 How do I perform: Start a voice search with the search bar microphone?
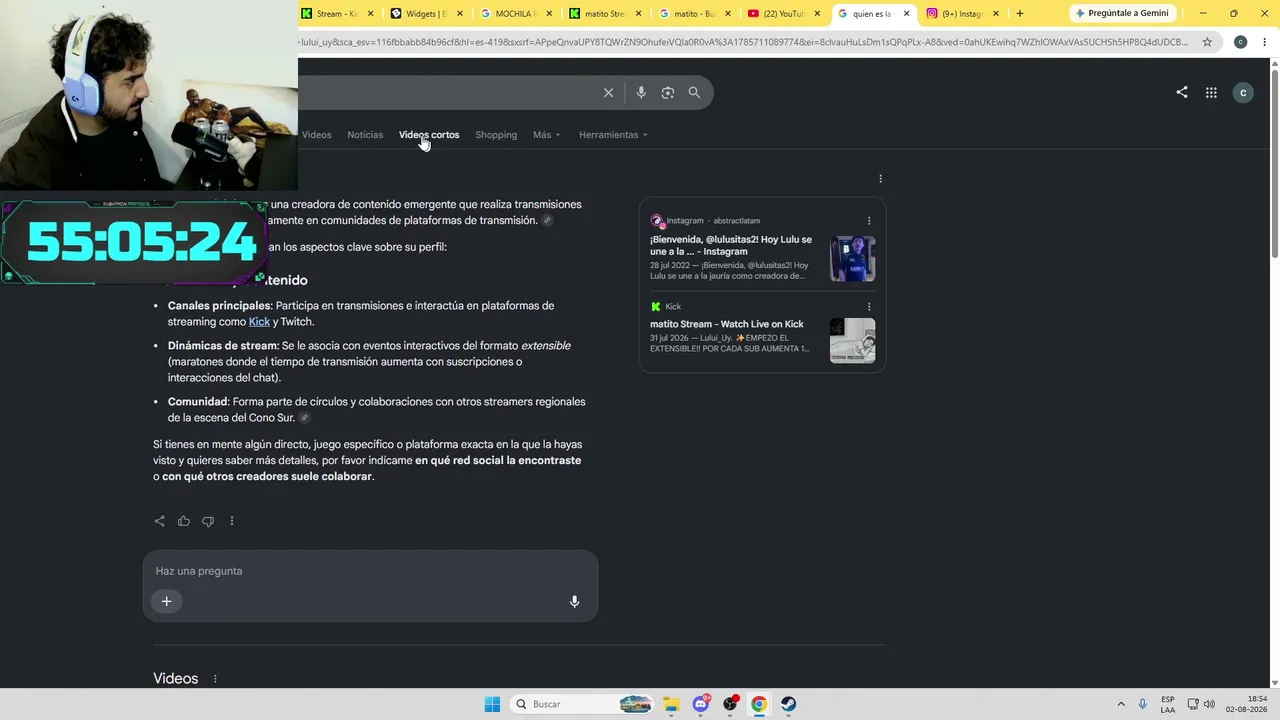641,92
